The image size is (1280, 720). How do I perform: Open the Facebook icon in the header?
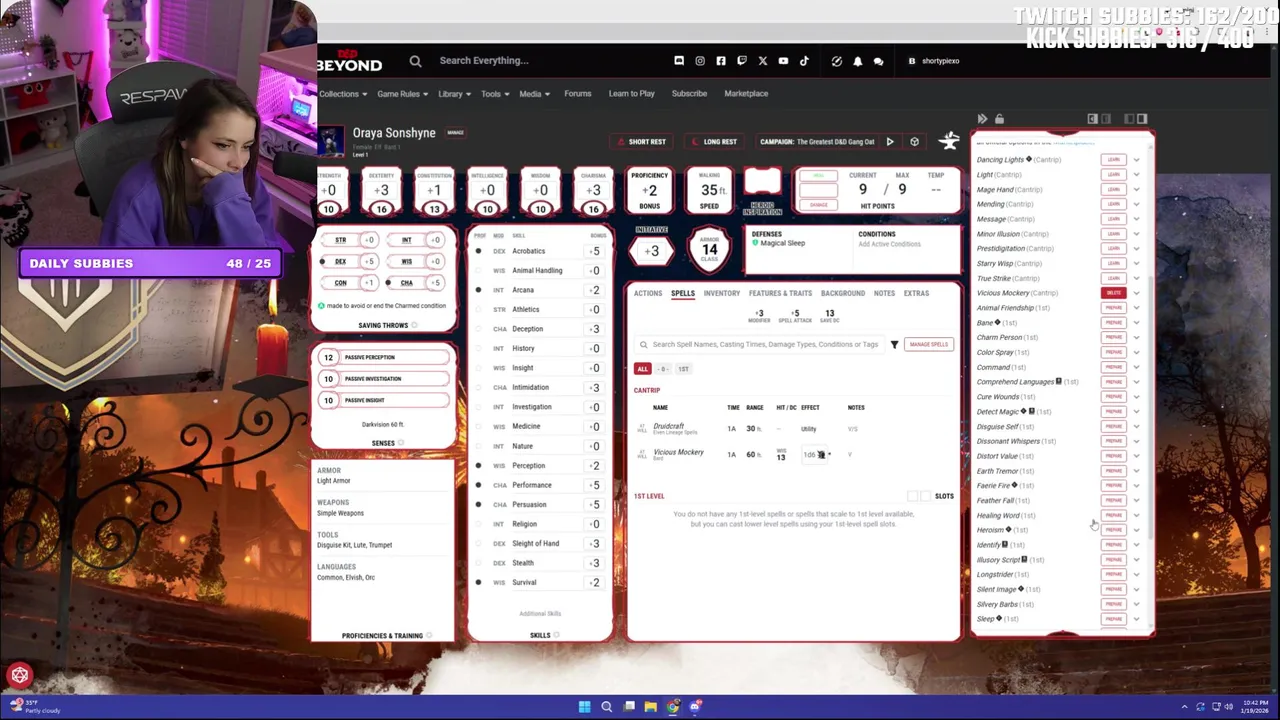[x=721, y=61]
